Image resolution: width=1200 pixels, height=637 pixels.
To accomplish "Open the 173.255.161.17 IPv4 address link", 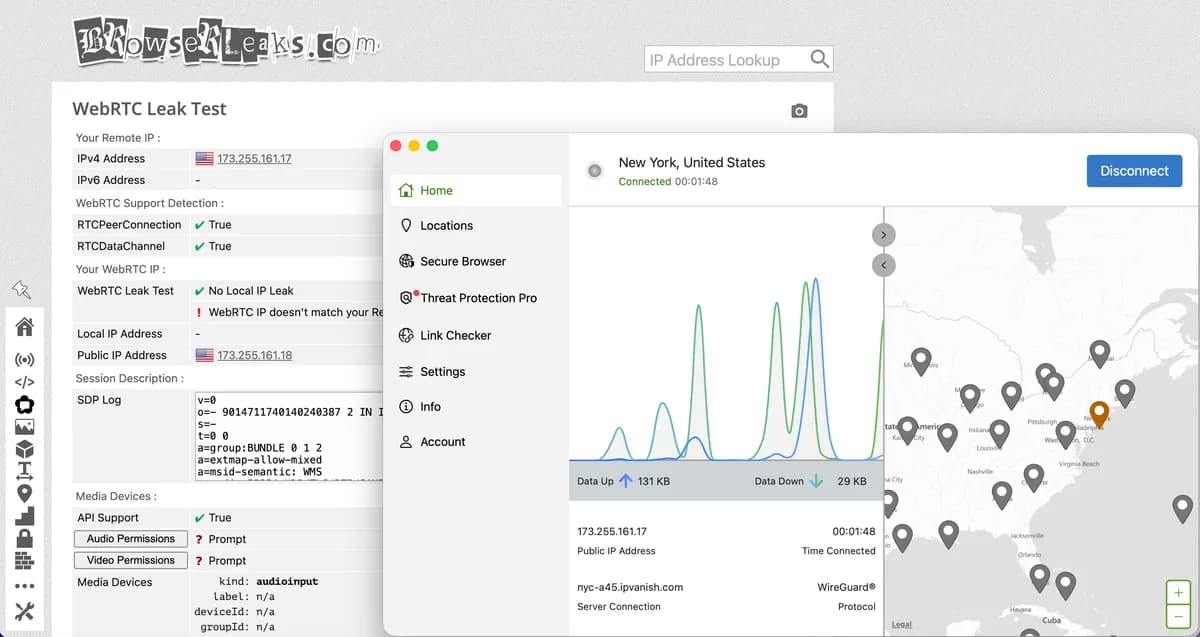I will point(254,158).
